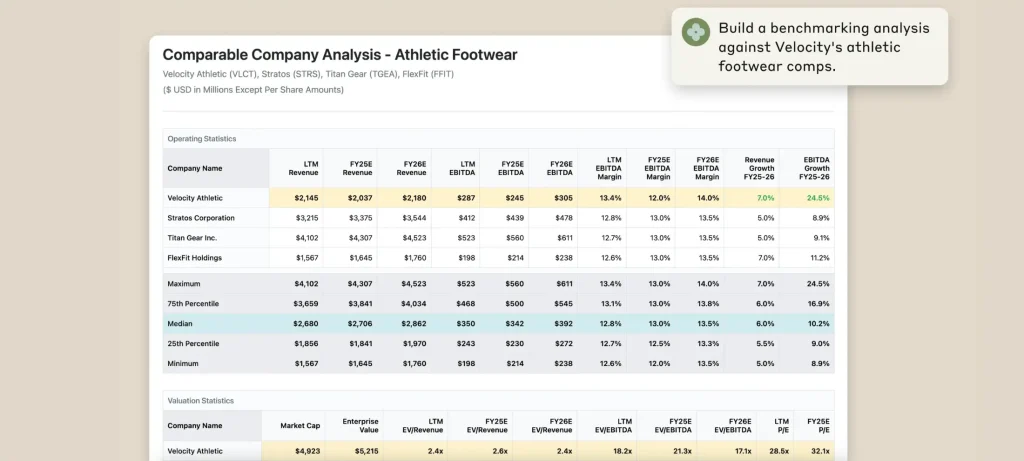
Task: Click the Stratos Corporation row label
Action: (201, 218)
